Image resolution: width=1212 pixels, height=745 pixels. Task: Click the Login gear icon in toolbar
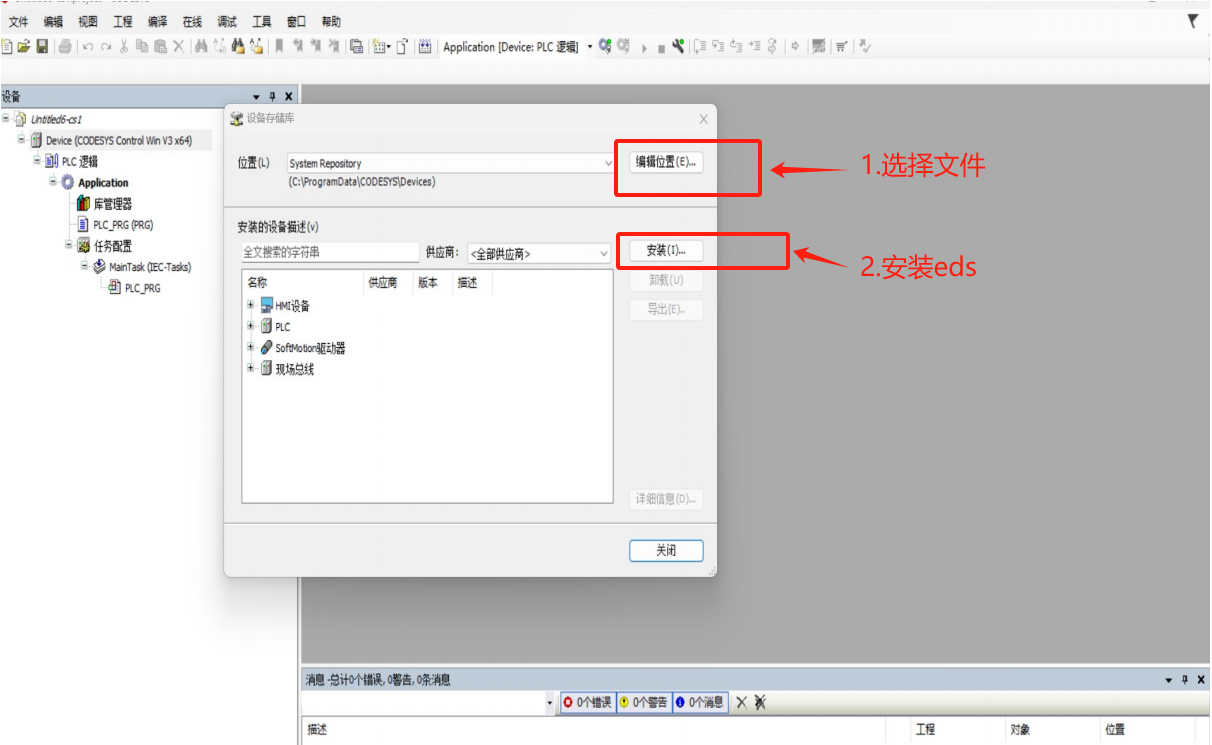click(x=605, y=46)
